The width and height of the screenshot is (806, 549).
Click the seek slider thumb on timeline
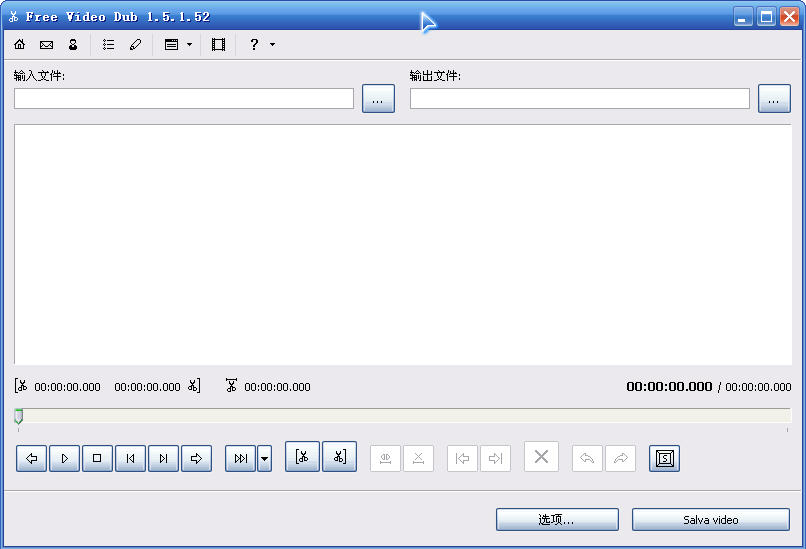19,416
